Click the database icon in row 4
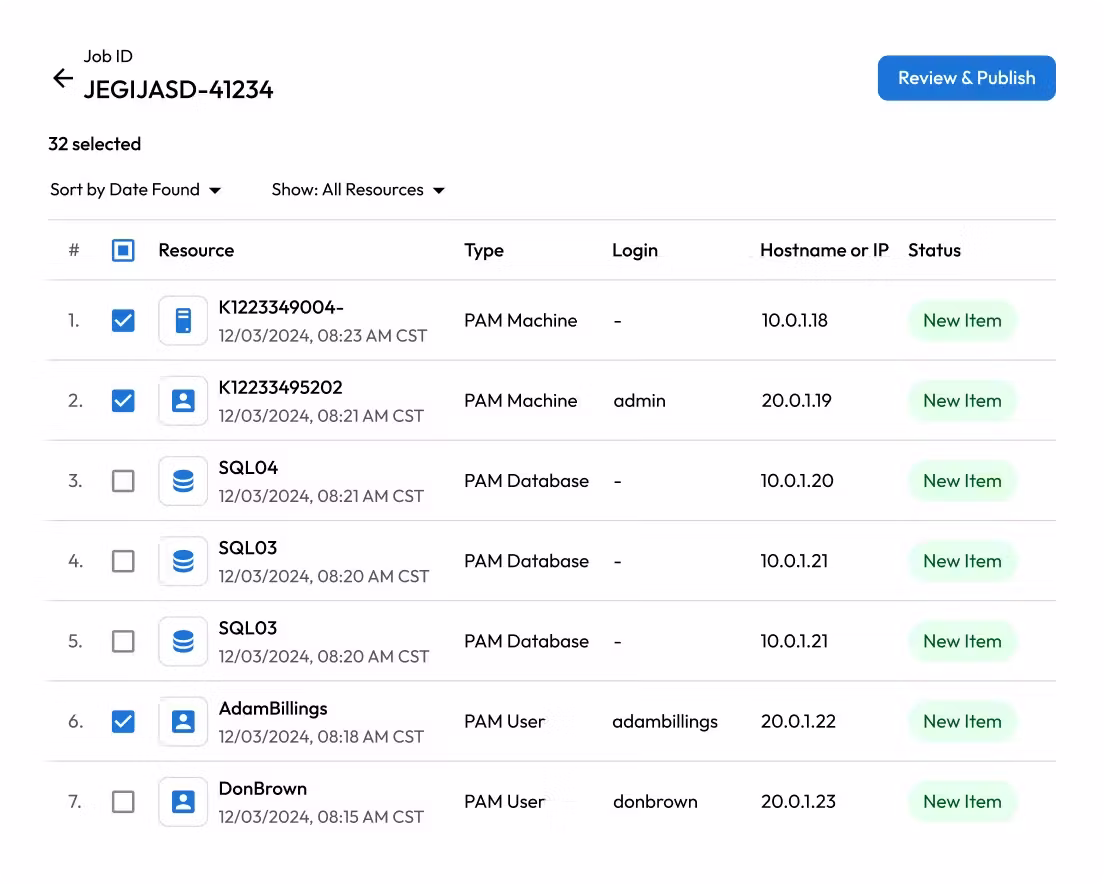 [x=183, y=561]
